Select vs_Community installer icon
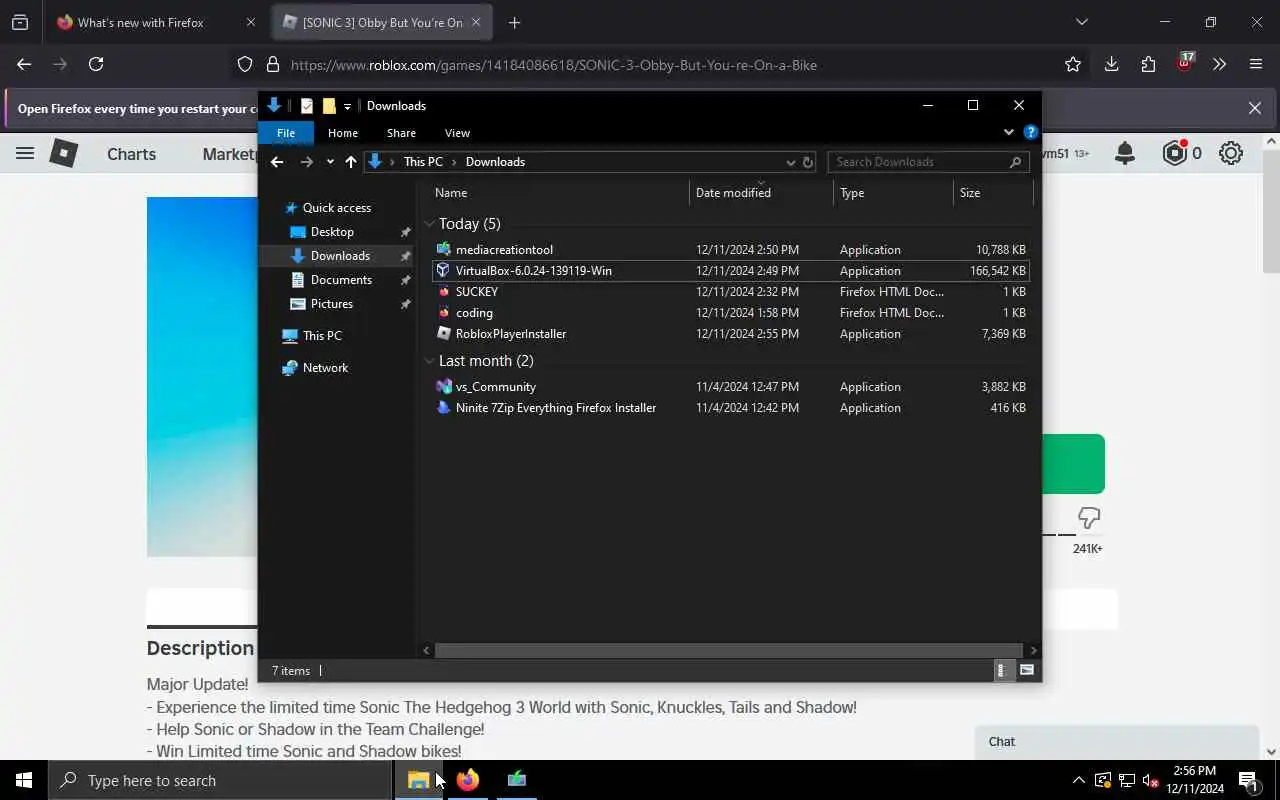The height and width of the screenshot is (800, 1280). [x=443, y=386]
